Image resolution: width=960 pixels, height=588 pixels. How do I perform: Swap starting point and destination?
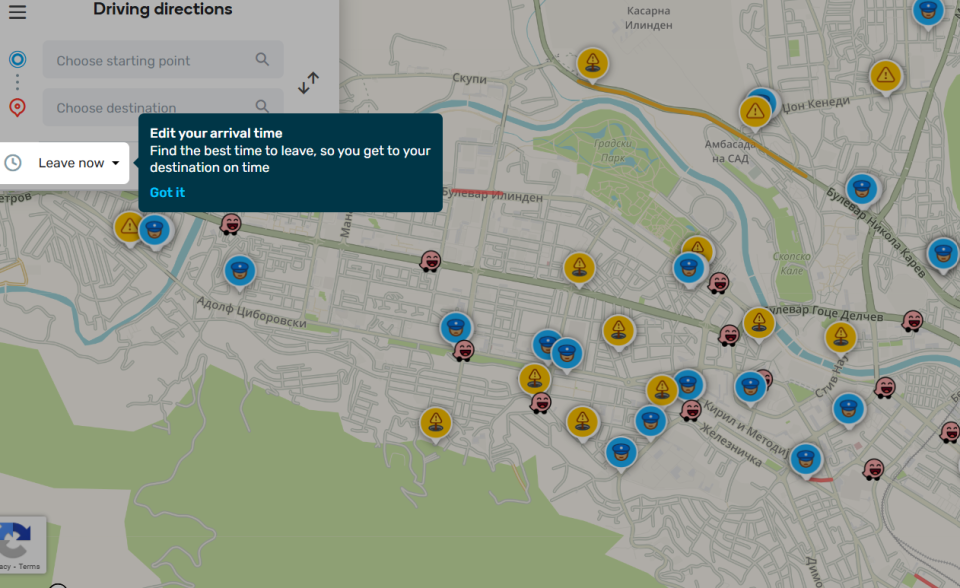point(309,83)
